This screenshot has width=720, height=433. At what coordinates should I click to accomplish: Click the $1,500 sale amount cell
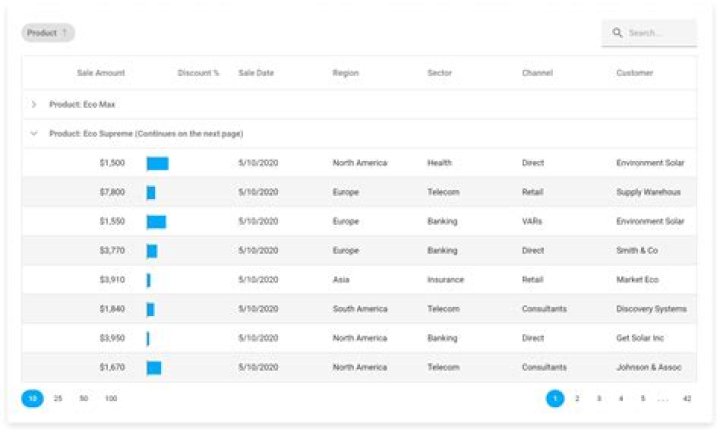click(x=112, y=163)
